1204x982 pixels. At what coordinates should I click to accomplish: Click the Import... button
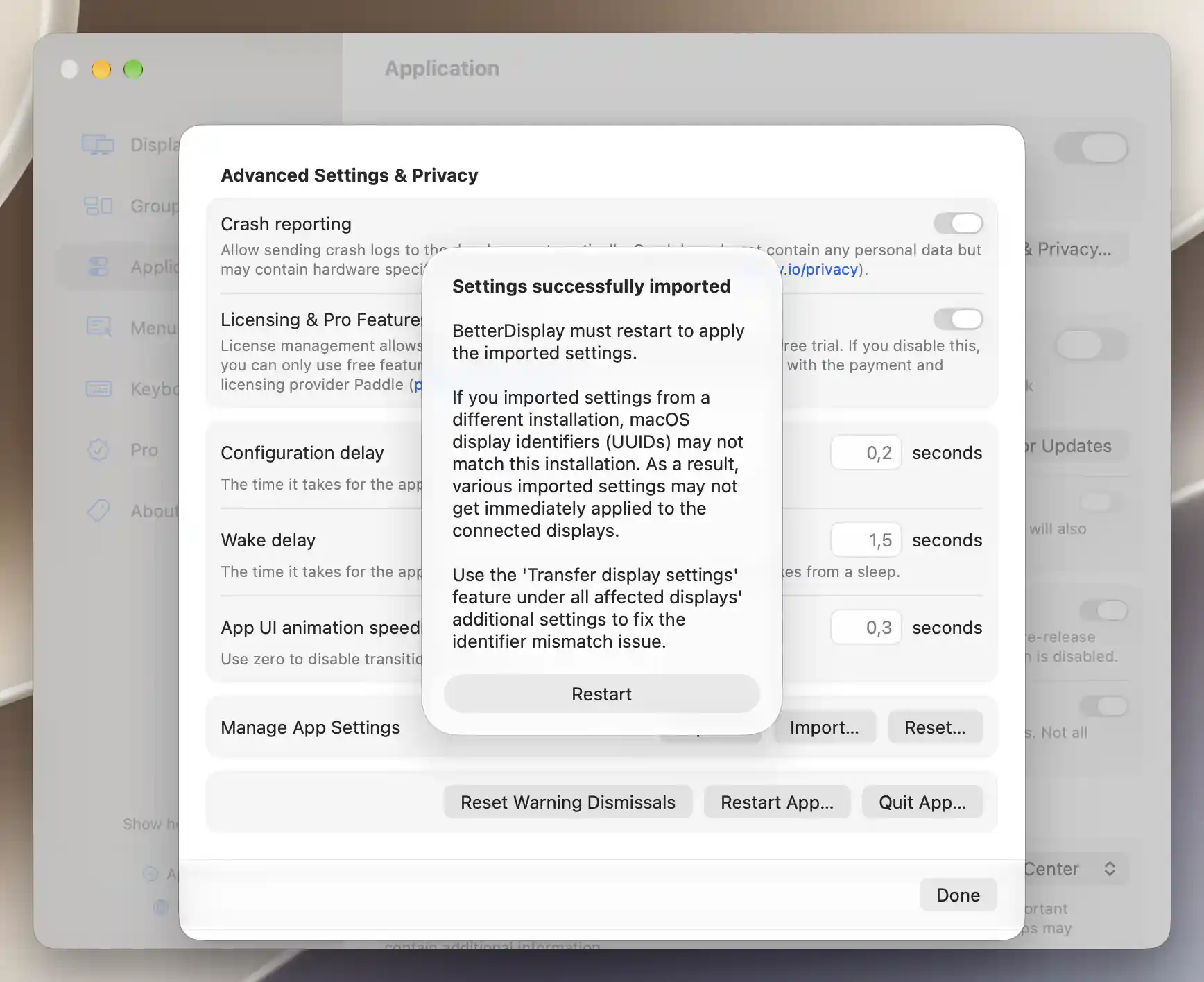click(825, 727)
